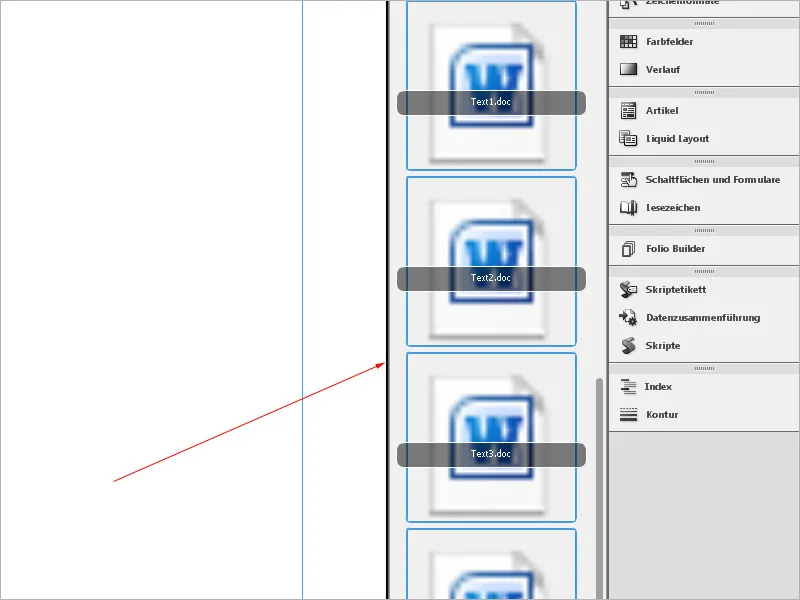This screenshot has width=800, height=600.
Task: Click the Folio Builder label
Action: point(676,248)
